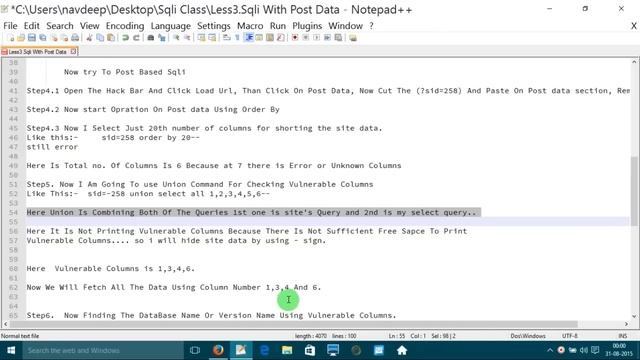This screenshot has width=640, height=360.
Task: Expand hidden tray icons chevron
Action: coord(549,350)
